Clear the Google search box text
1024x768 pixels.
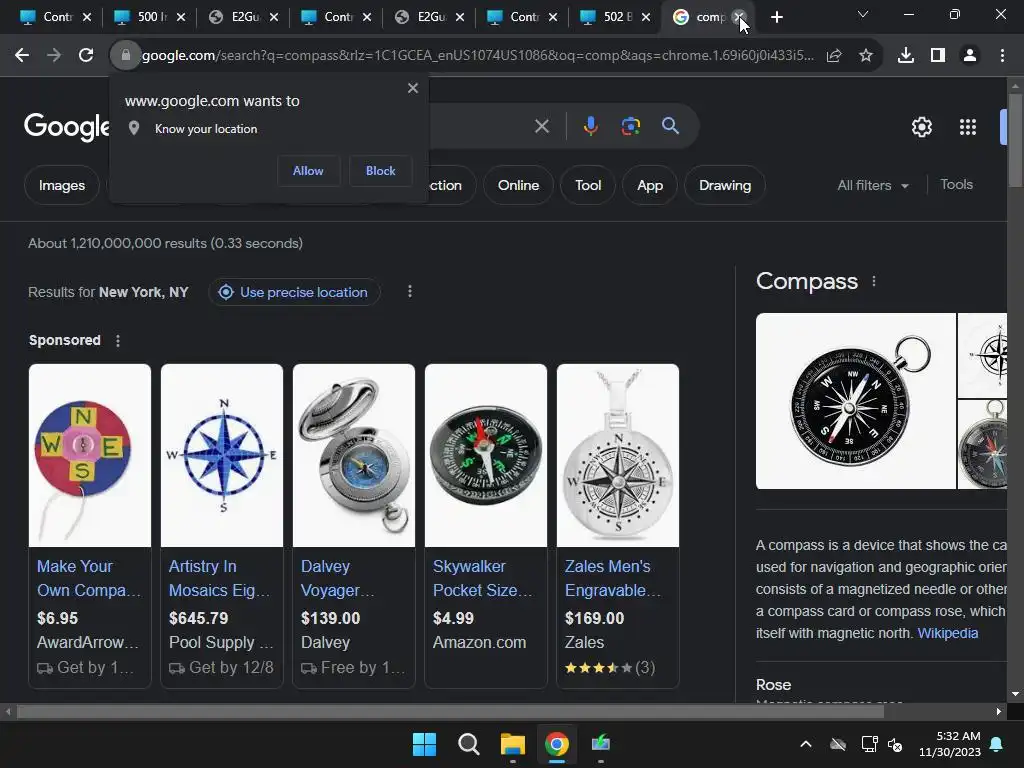[x=541, y=126]
